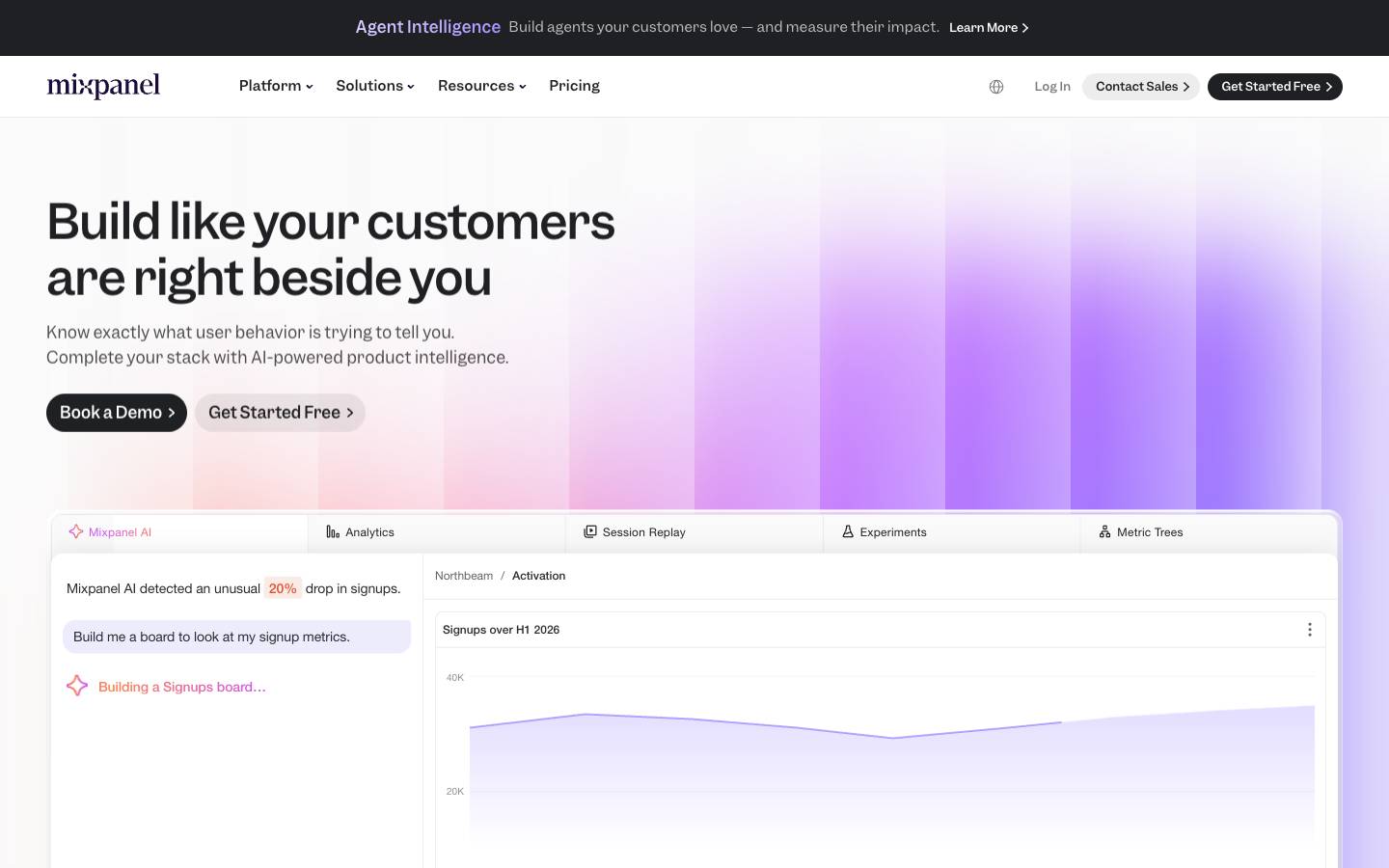
Task: Open the Pricing page
Action: [574, 86]
